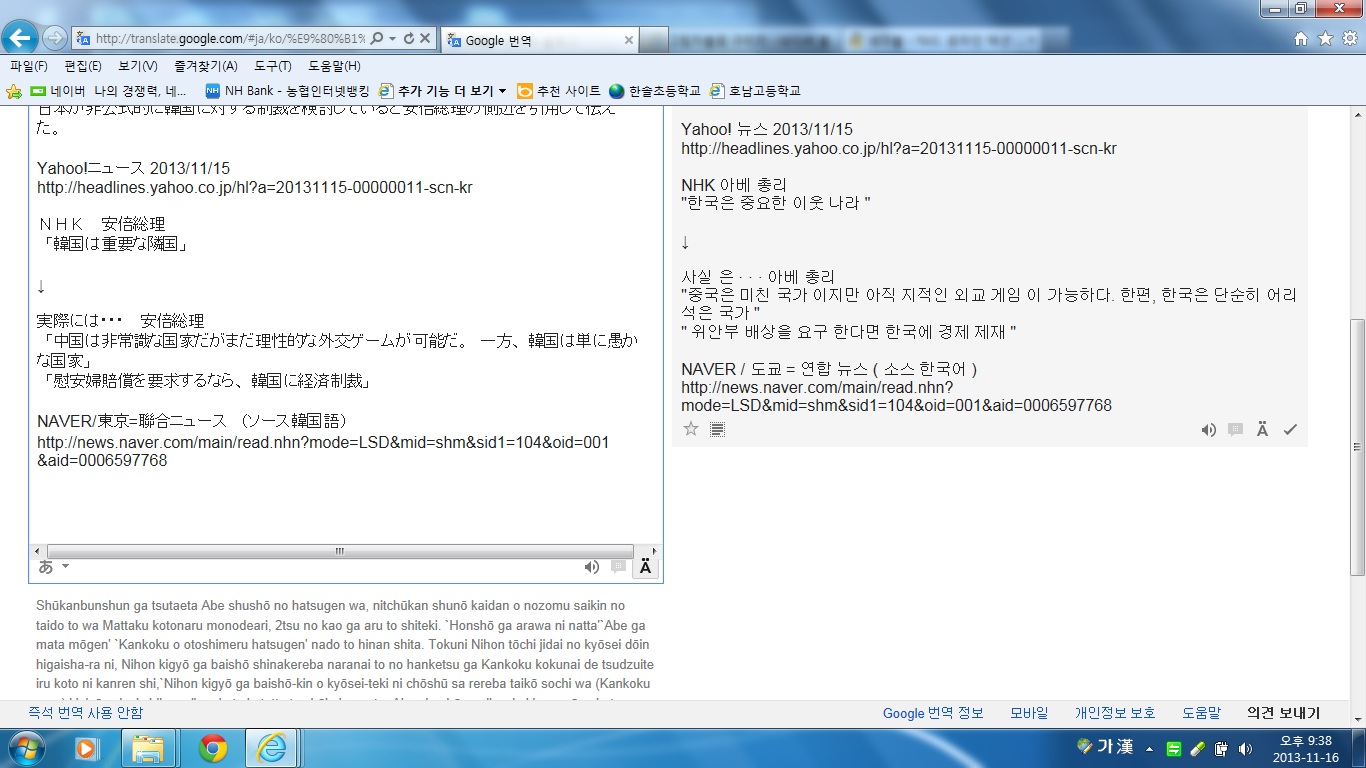
Task: Open the 보기(V) menu
Action: pos(138,66)
